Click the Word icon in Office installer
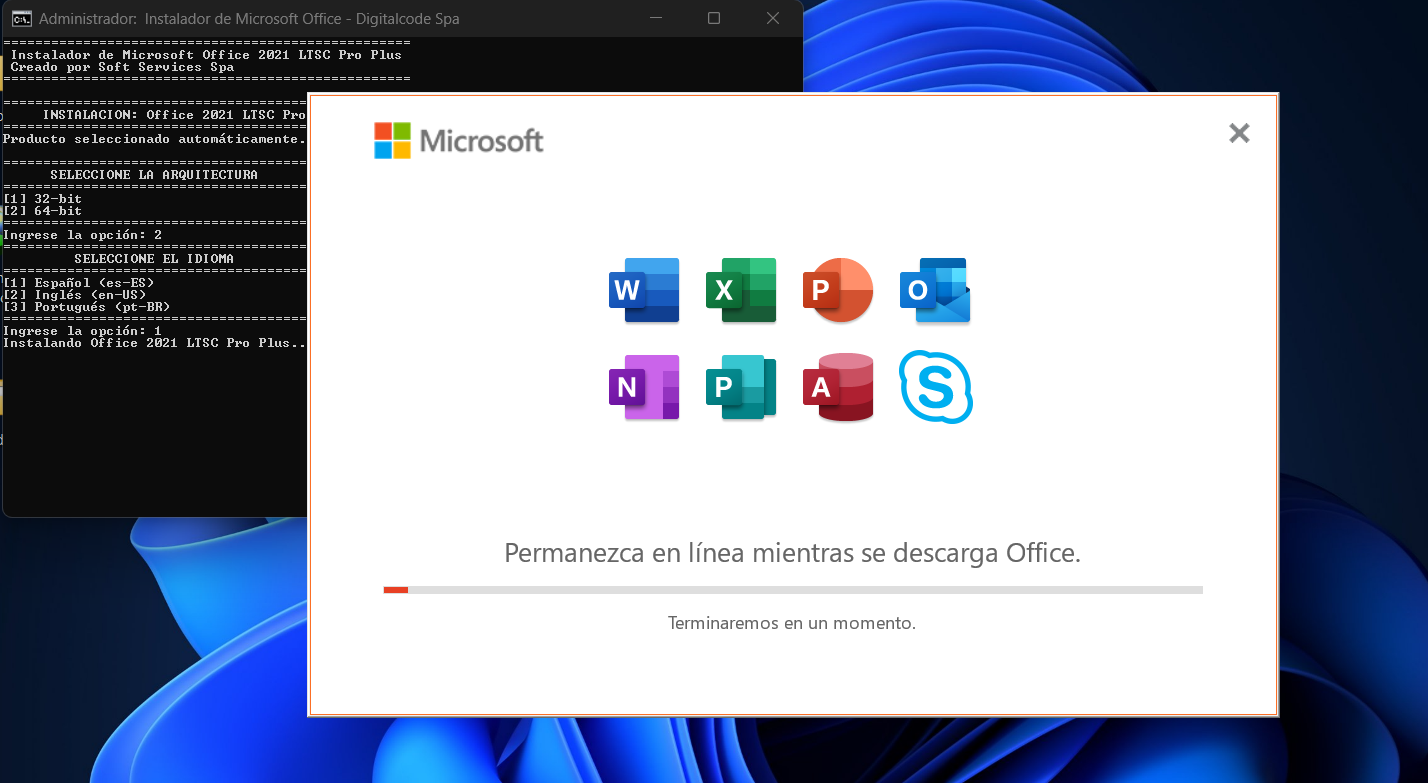The height and width of the screenshot is (783, 1428). point(644,290)
